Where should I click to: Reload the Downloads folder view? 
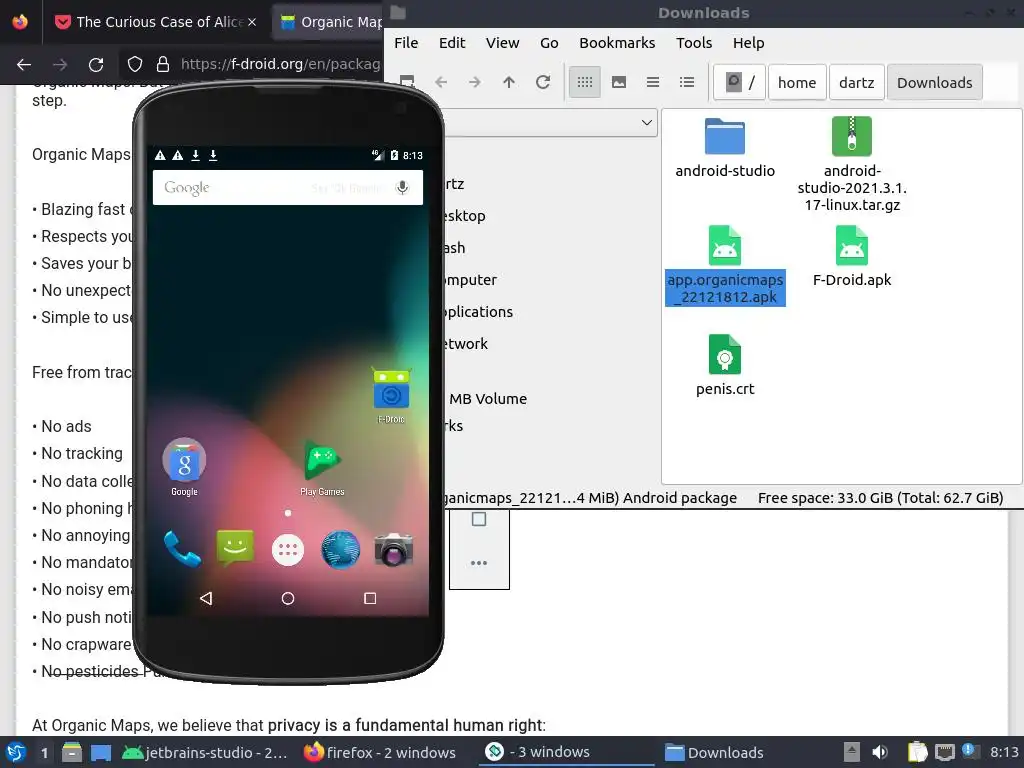pyautogui.click(x=543, y=82)
